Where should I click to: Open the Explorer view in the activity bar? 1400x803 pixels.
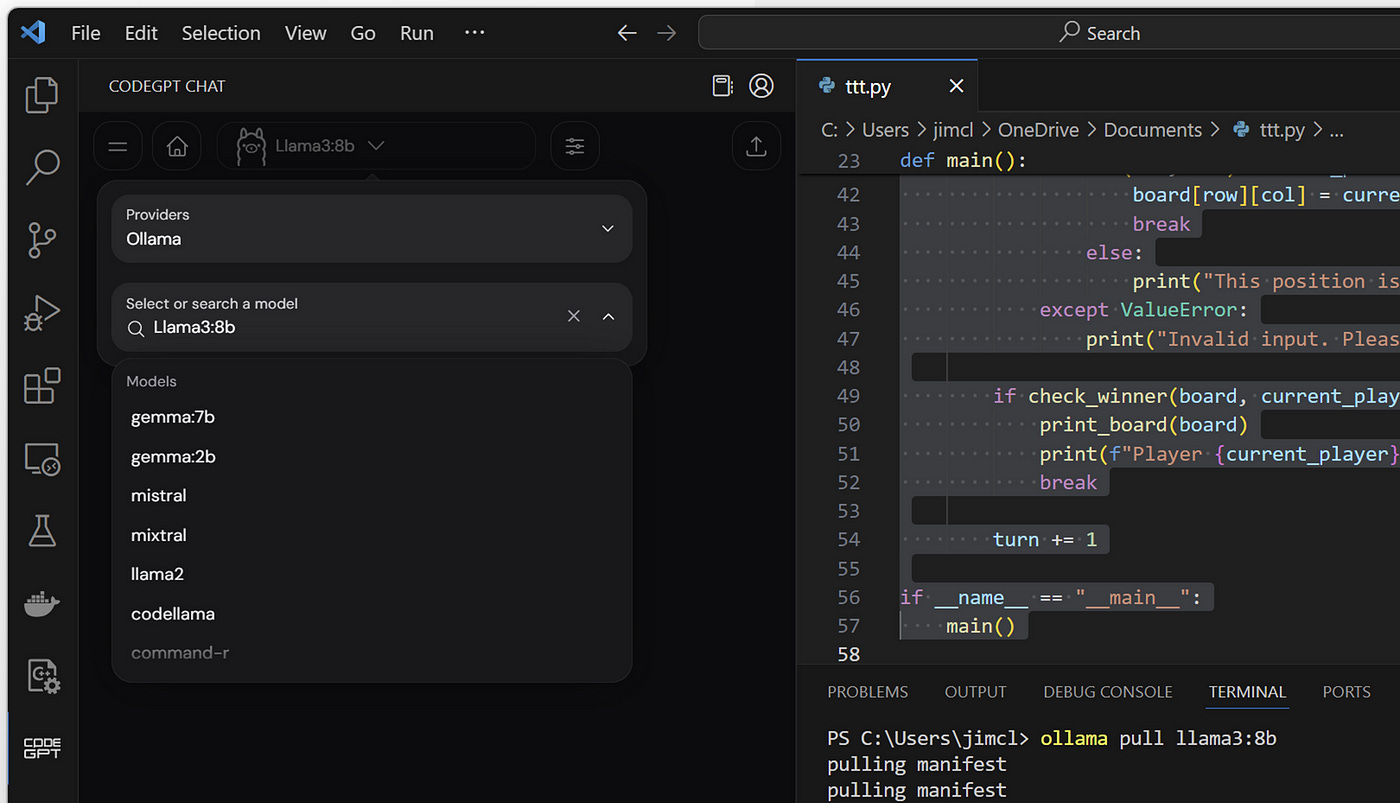[41, 94]
